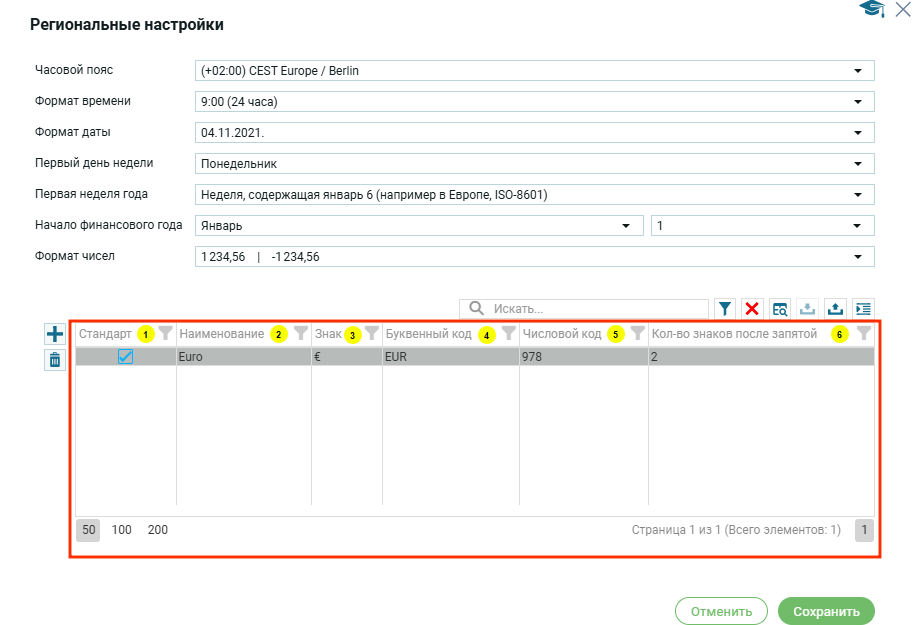Viewport: 913px width, 625px height.
Task: Select the EUR cell in the Euro row
Action: pyautogui.click(x=450, y=356)
